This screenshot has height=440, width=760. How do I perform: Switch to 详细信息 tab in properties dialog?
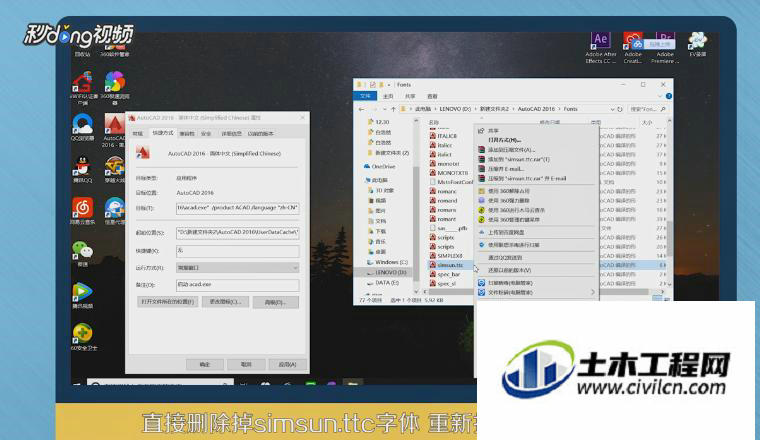click(x=231, y=133)
